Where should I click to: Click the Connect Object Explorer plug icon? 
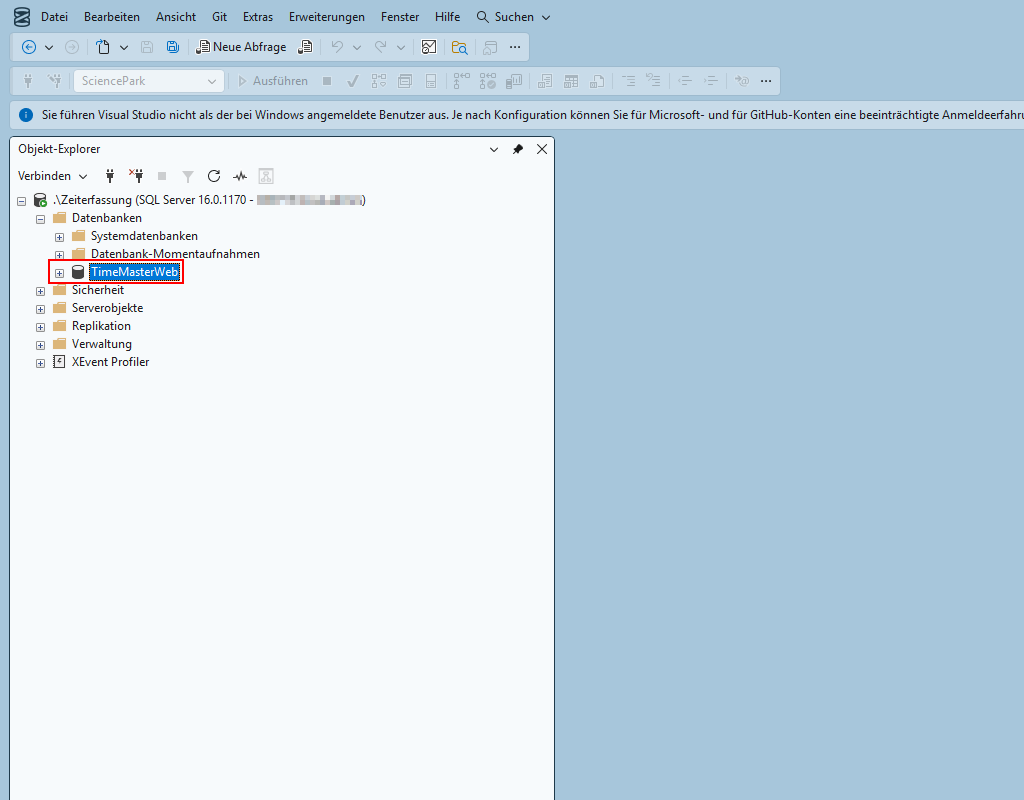pyautogui.click(x=111, y=176)
